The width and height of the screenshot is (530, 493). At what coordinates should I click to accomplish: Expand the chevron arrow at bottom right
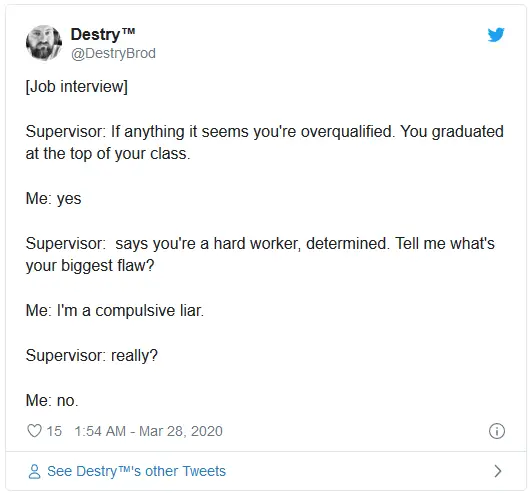pos(498,471)
